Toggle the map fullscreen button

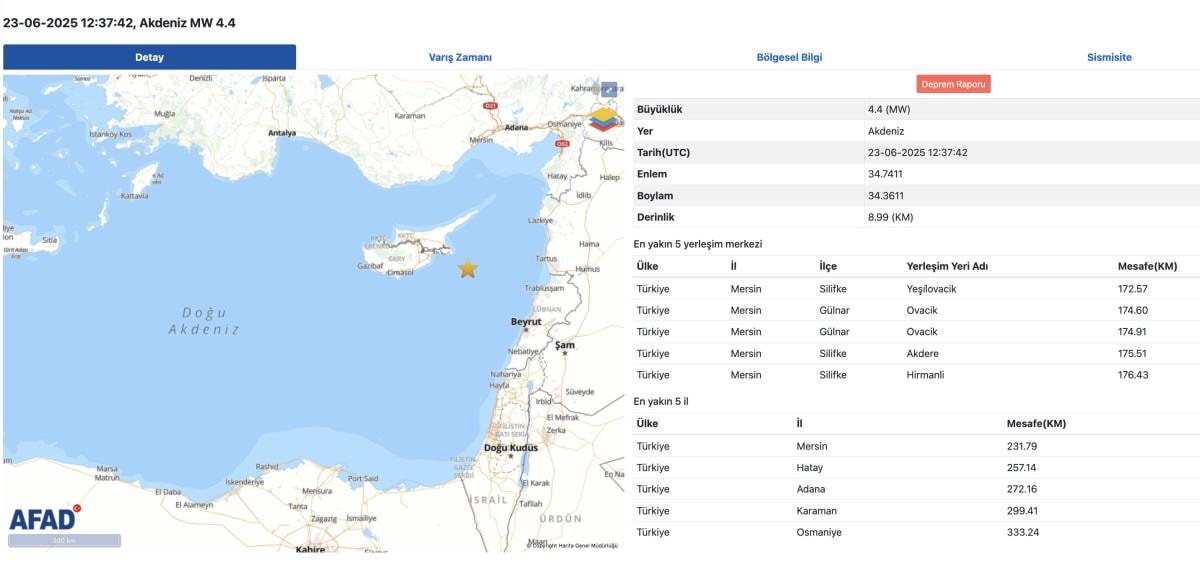pyautogui.click(x=609, y=89)
